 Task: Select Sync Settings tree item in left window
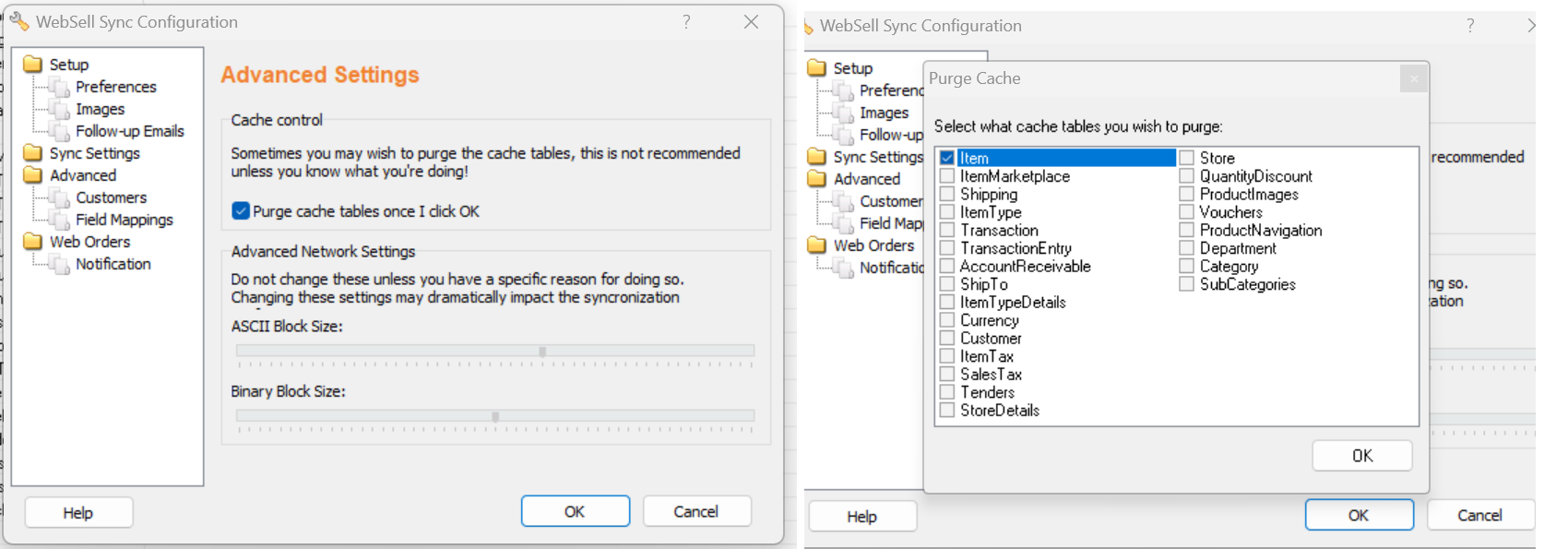[x=95, y=153]
